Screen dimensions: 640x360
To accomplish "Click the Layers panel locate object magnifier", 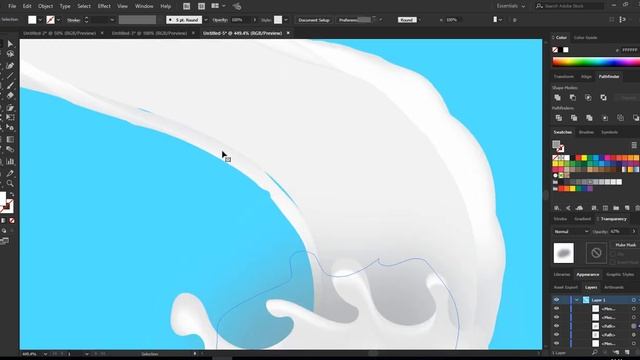I will tap(594, 352).
